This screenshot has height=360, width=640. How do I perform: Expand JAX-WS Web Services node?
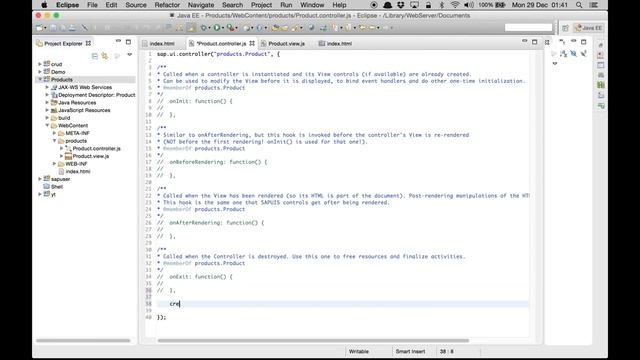coord(47,87)
